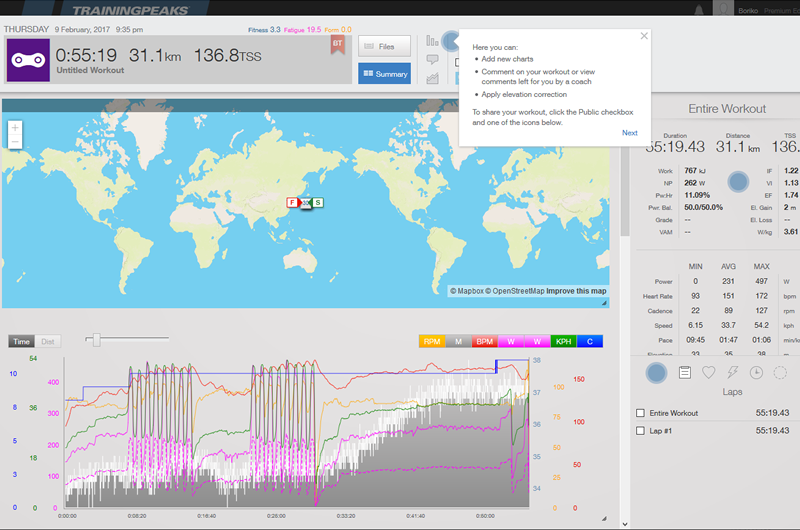The image size is (800, 530).
Task: Toggle the gray M elevation series
Action: click(458, 341)
